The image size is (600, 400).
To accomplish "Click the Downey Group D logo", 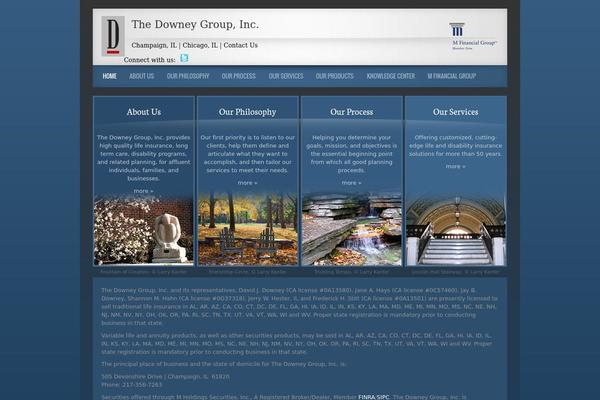I will [x=113, y=36].
